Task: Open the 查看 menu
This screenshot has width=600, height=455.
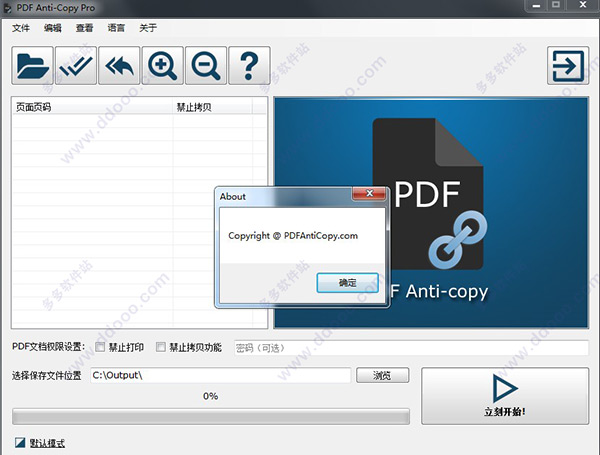Action: (x=84, y=28)
